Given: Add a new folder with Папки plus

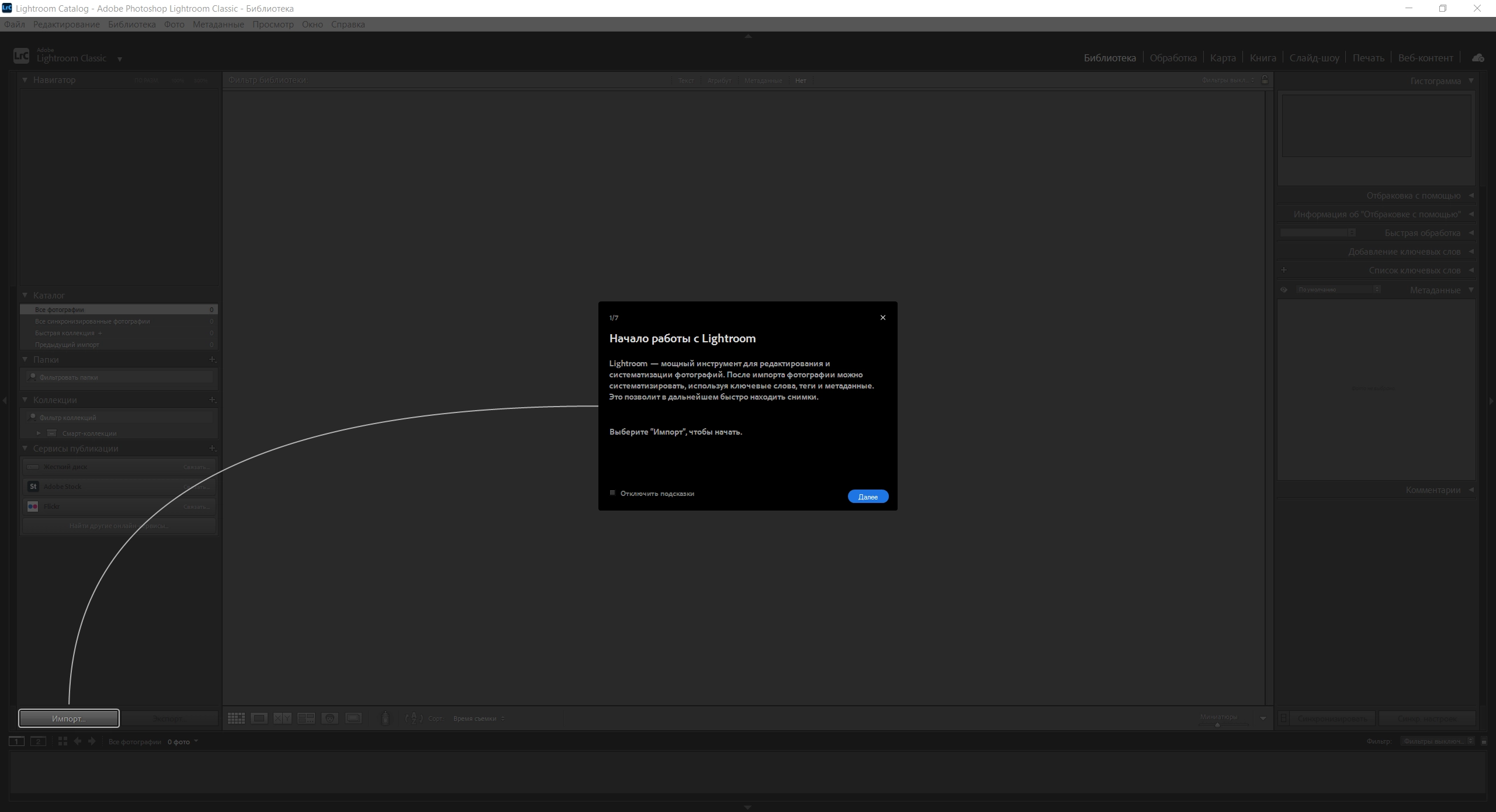Looking at the screenshot, I should 212,359.
